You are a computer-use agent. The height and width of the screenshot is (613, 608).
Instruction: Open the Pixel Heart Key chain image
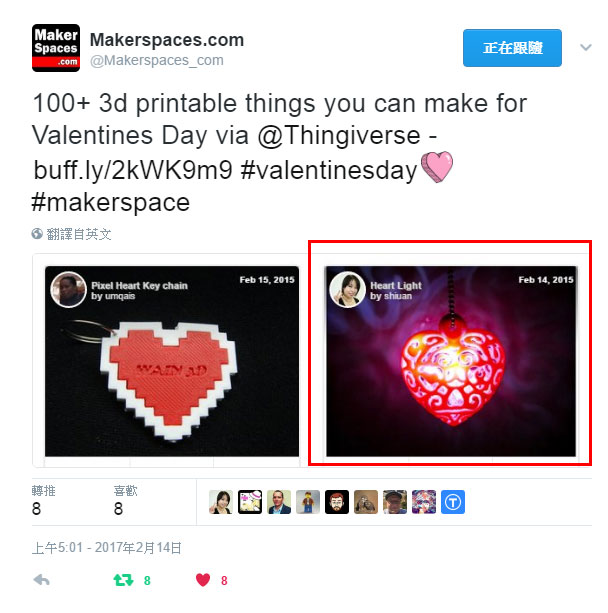(x=172, y=361)
